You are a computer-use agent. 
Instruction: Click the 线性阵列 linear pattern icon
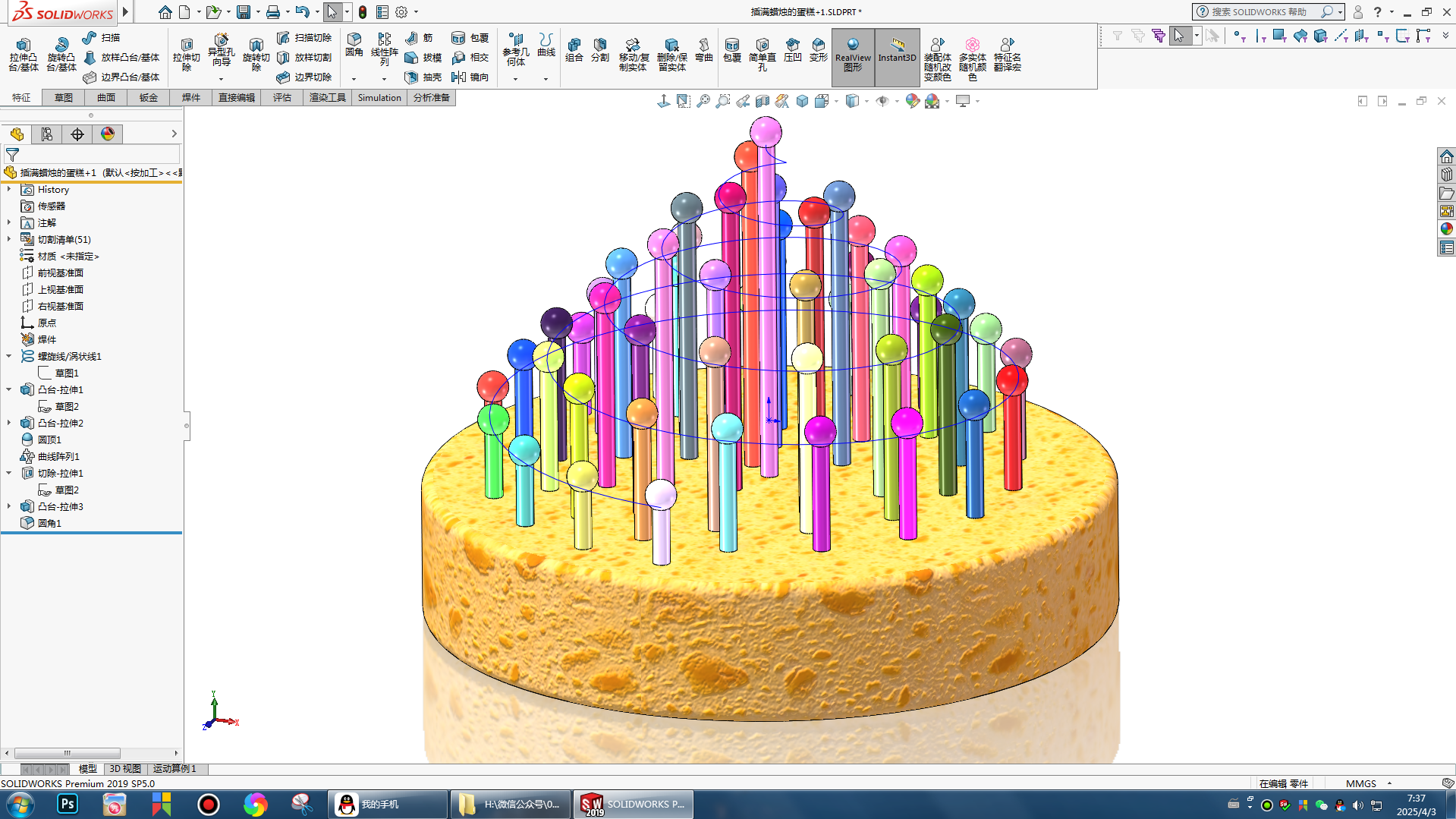[384, 47]
